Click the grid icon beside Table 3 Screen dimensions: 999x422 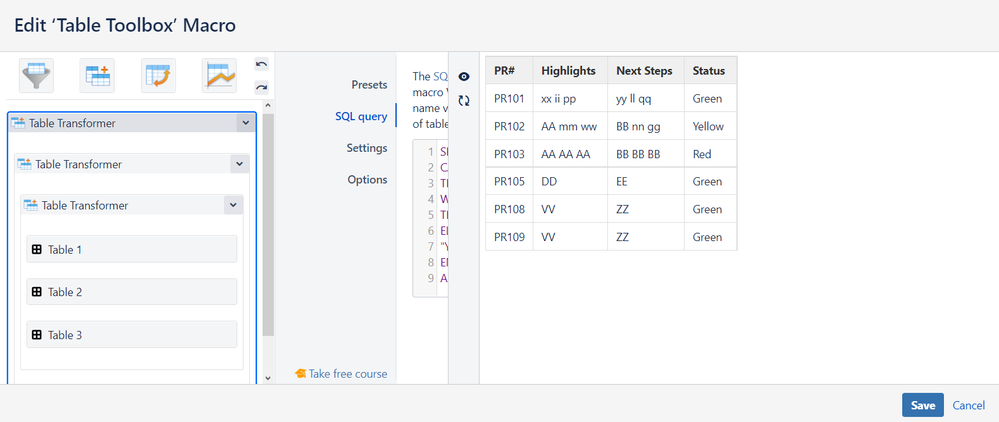tap(37, 335)
